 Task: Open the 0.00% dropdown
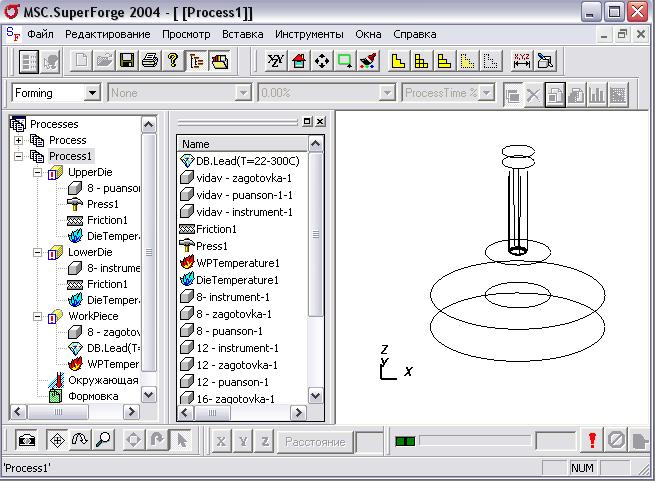pos(387,93)
